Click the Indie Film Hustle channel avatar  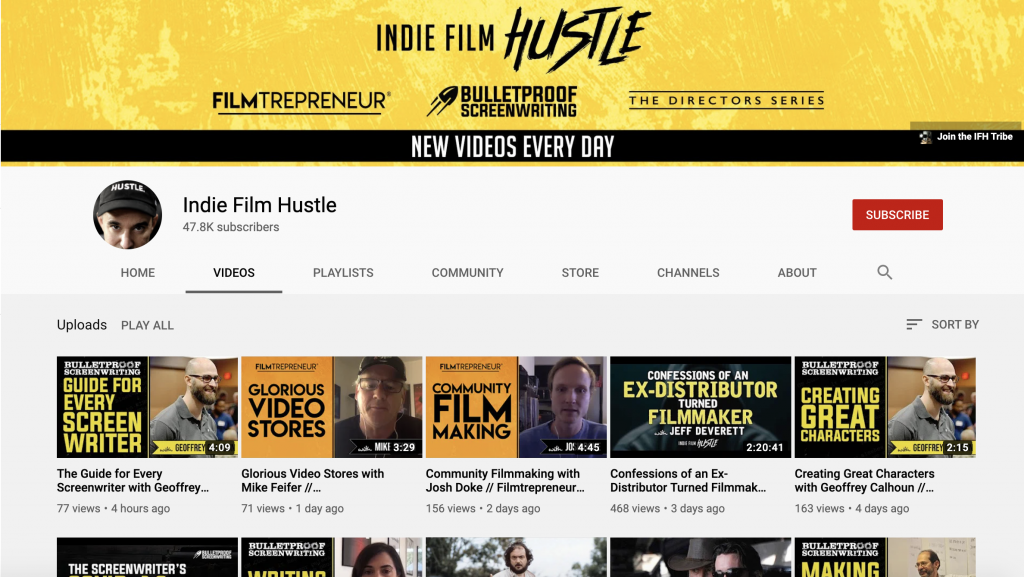pos(127,215)
